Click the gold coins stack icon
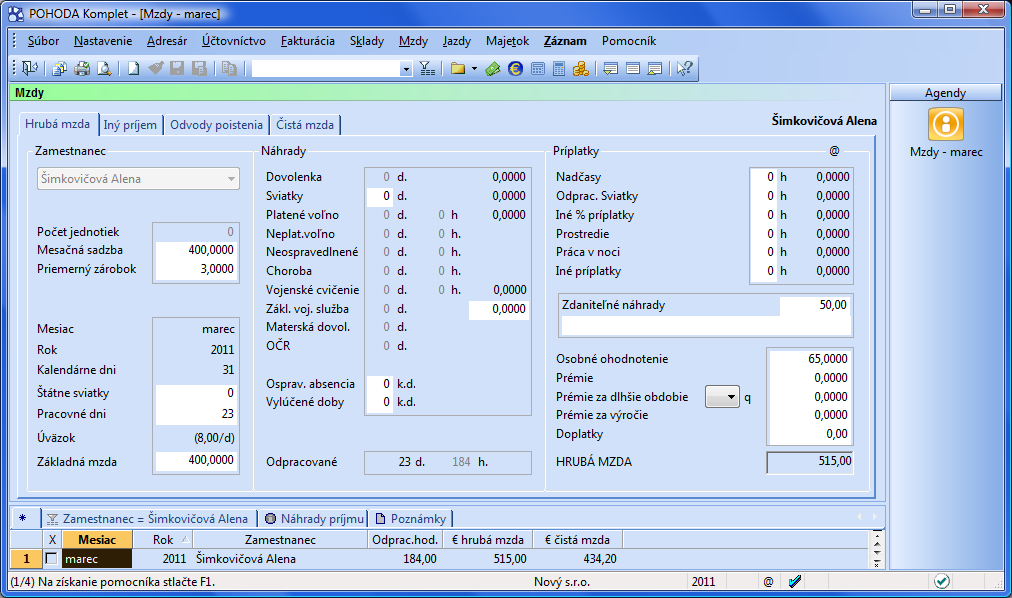The image size is (1012, 598). coord(581,68)
